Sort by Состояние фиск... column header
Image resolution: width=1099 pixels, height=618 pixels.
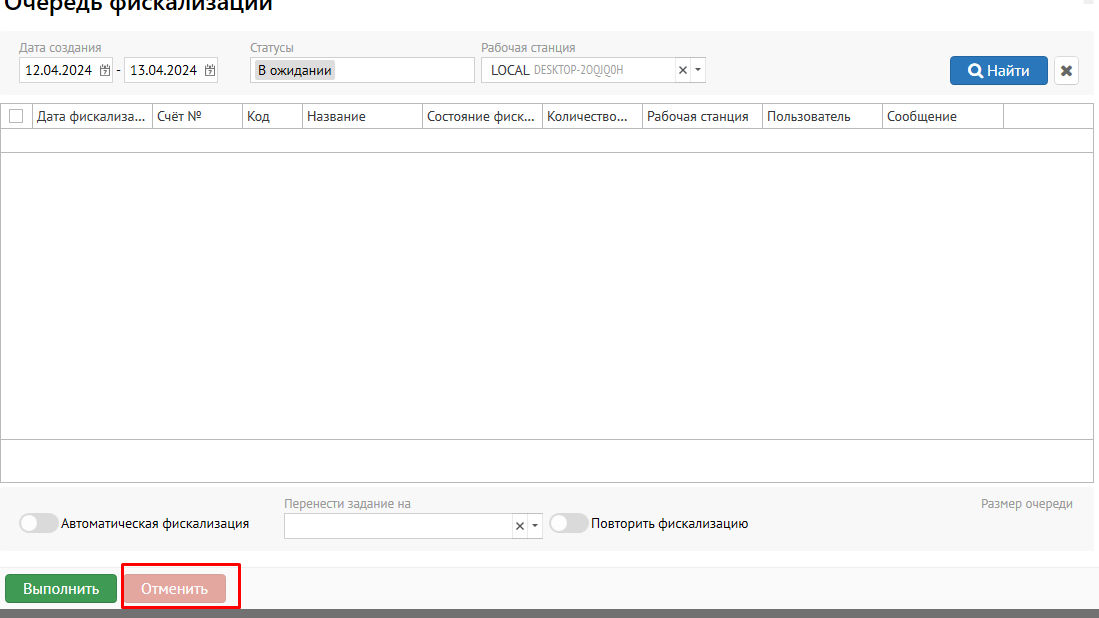coord(482,116)
